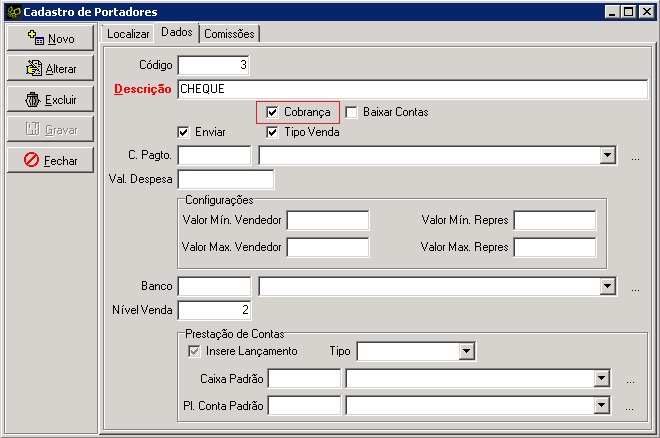Open the Tipo combo box
Viewport: 660px width, 438px height.
[x=466, y=351]
